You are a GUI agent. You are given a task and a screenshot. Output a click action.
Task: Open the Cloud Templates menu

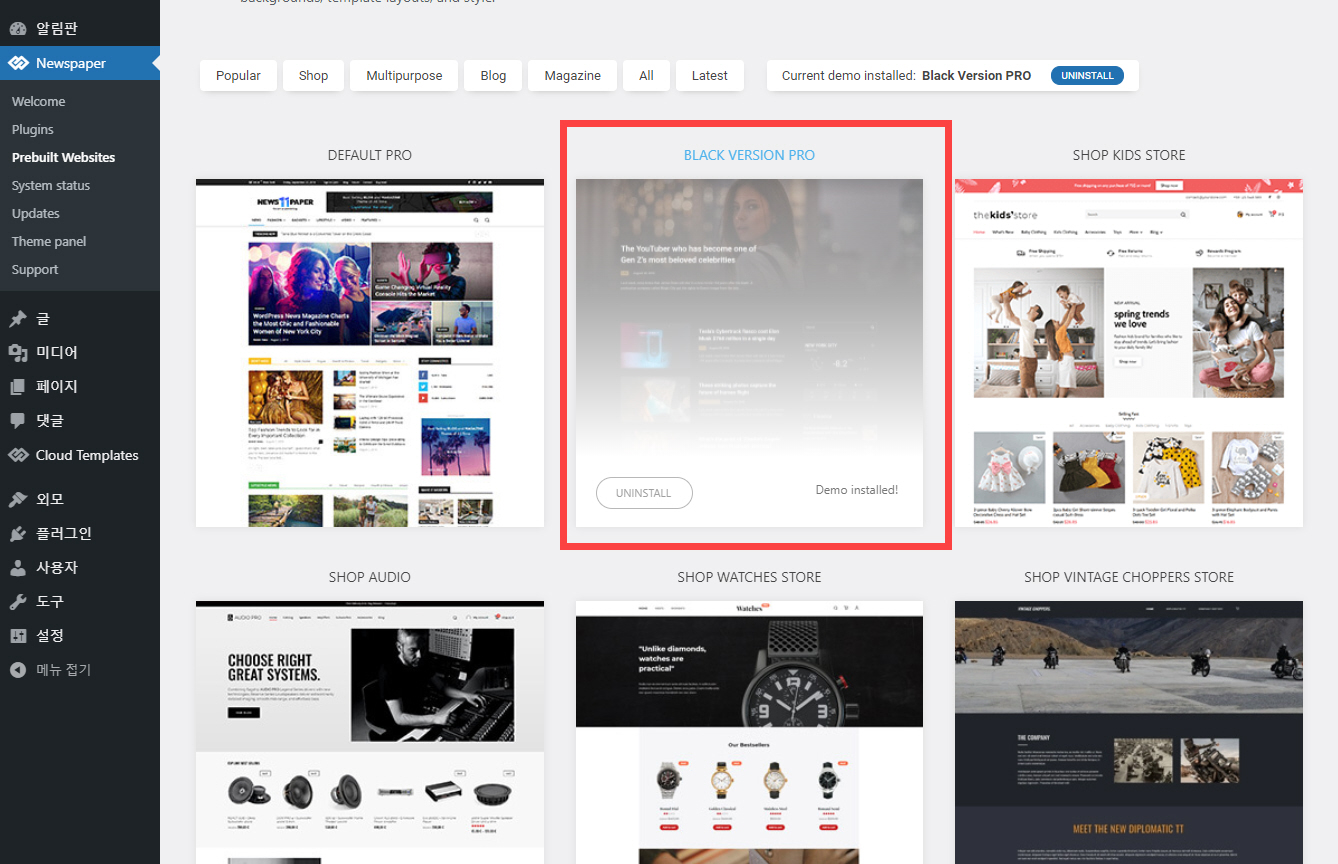(80, 455)
